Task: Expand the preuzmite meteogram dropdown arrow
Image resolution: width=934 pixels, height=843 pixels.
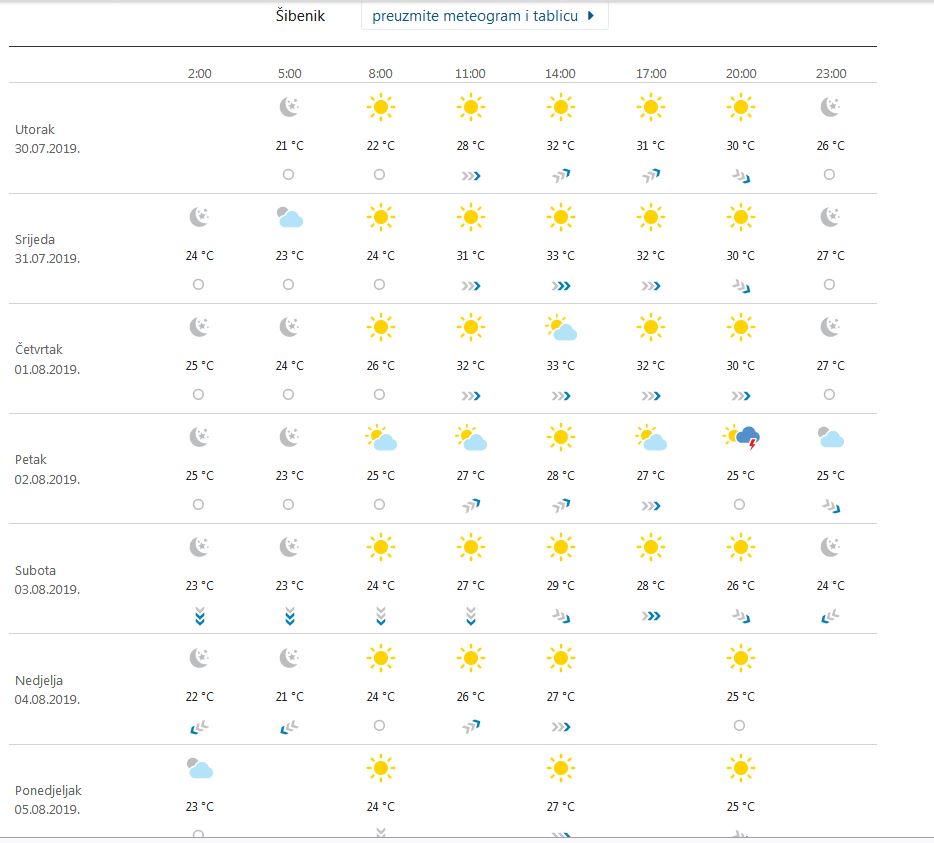Action: click(x=592, y=16)
